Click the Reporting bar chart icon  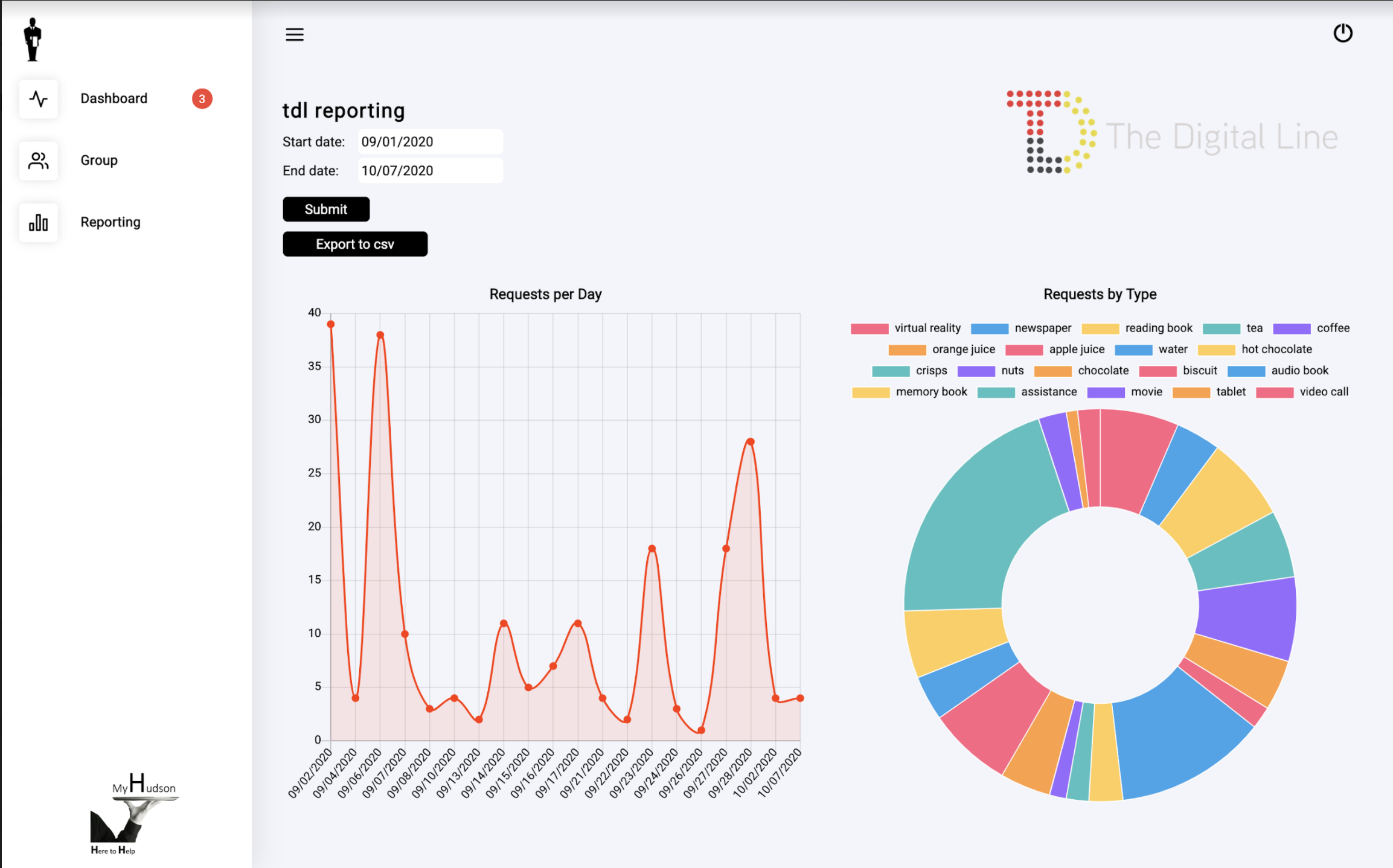39,223
